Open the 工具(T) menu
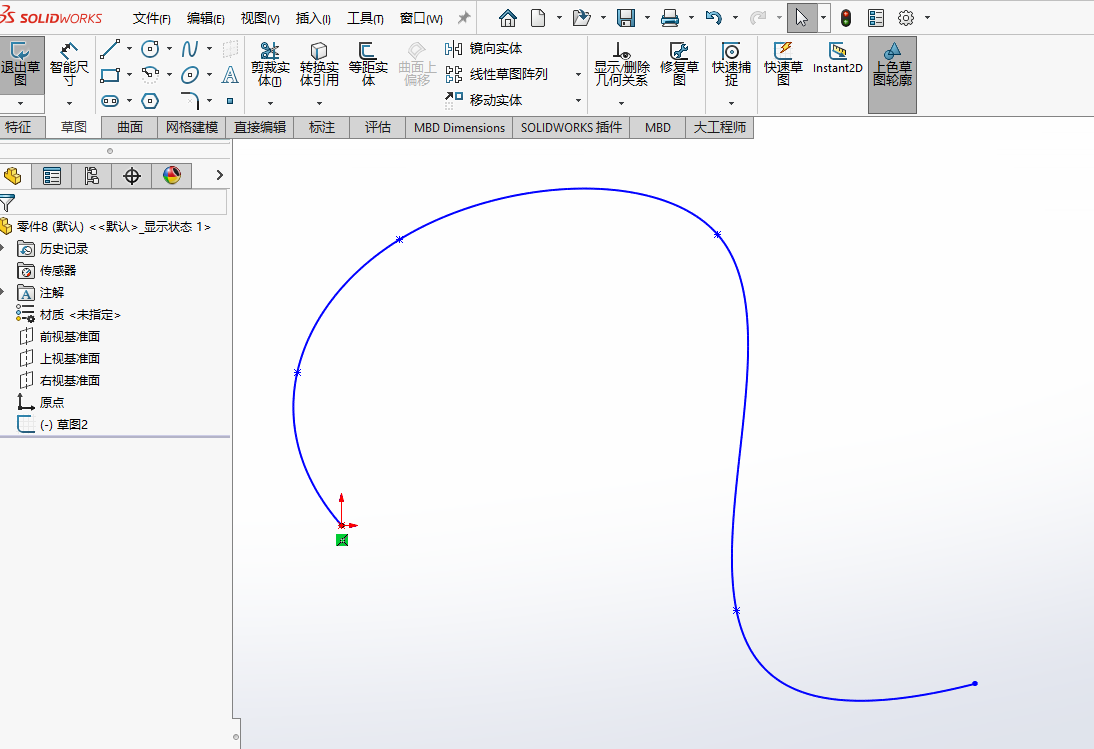 pos(365,18)
